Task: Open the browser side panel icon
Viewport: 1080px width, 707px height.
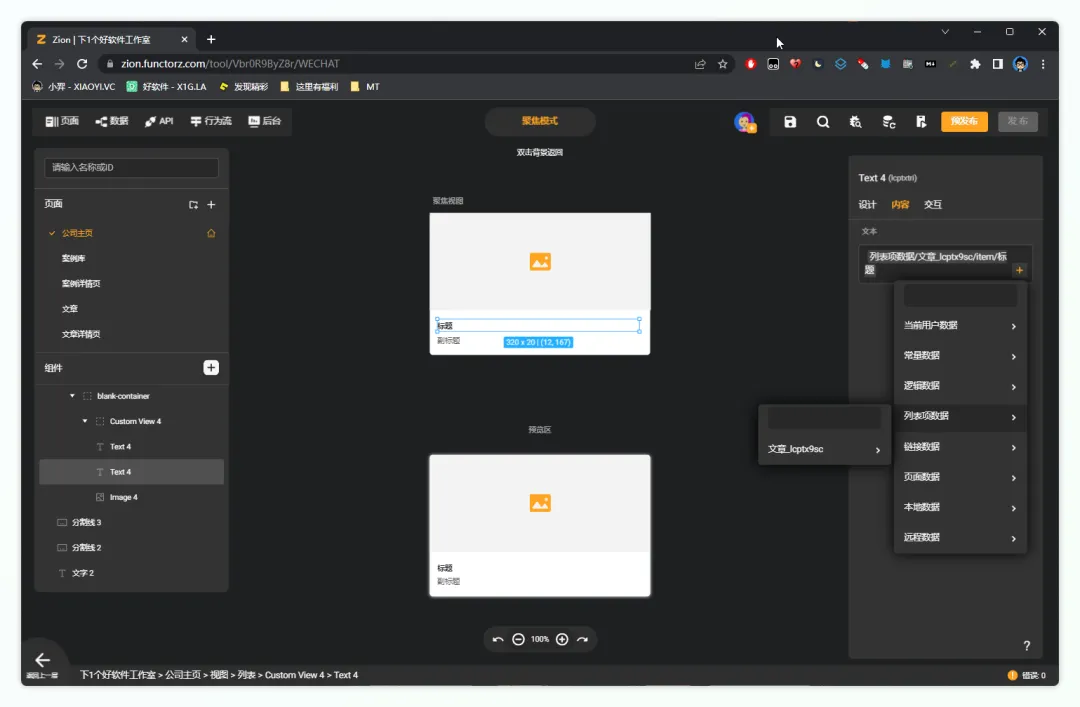Action: [x=997, y=64]
